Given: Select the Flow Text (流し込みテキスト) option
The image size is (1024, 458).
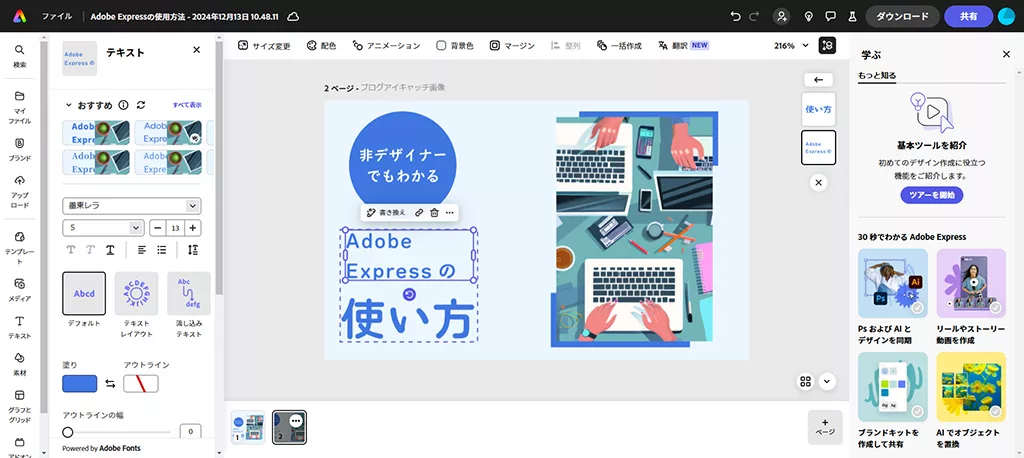Looking at the screenshot, I should 189,294.
